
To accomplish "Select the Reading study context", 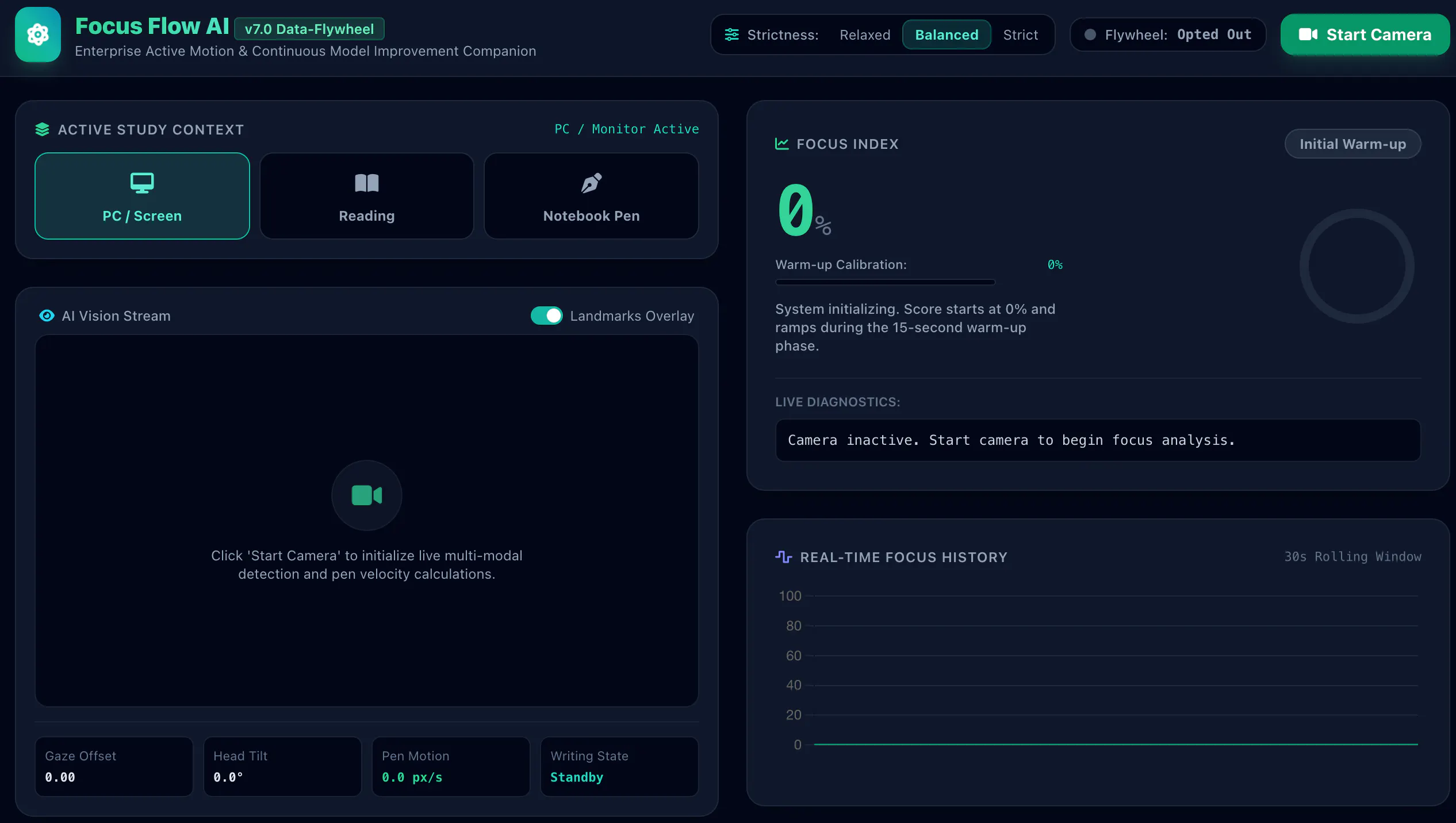I will 367,196.
